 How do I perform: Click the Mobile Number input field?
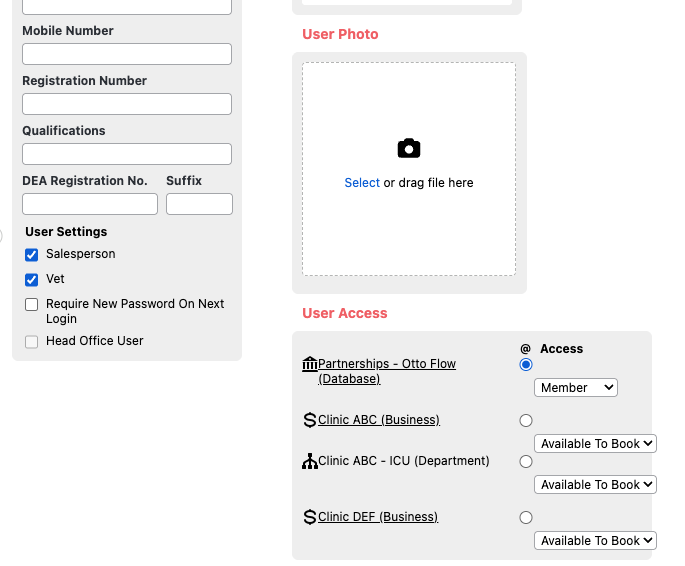pyautogui.click(x=127, y=54)
